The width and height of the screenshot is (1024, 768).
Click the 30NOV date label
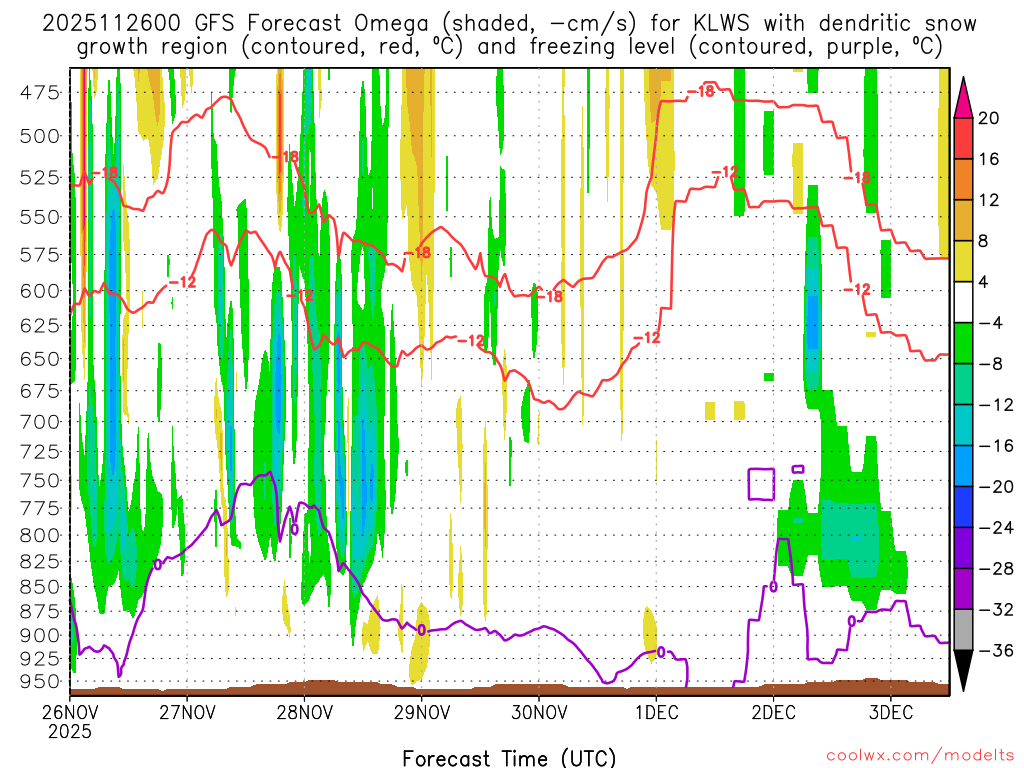coord(539,711)
